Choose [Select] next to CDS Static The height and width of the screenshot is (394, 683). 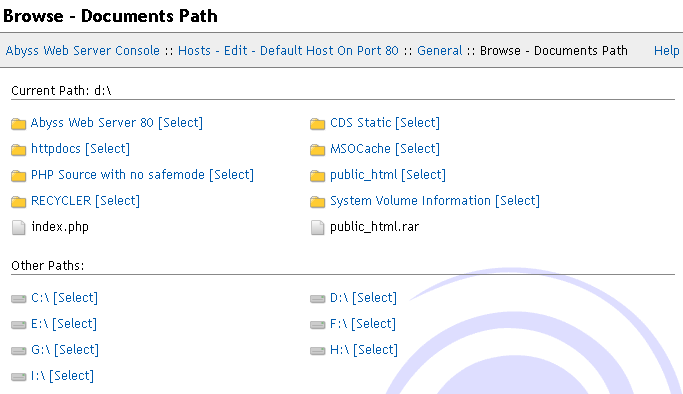coord(417,123)
